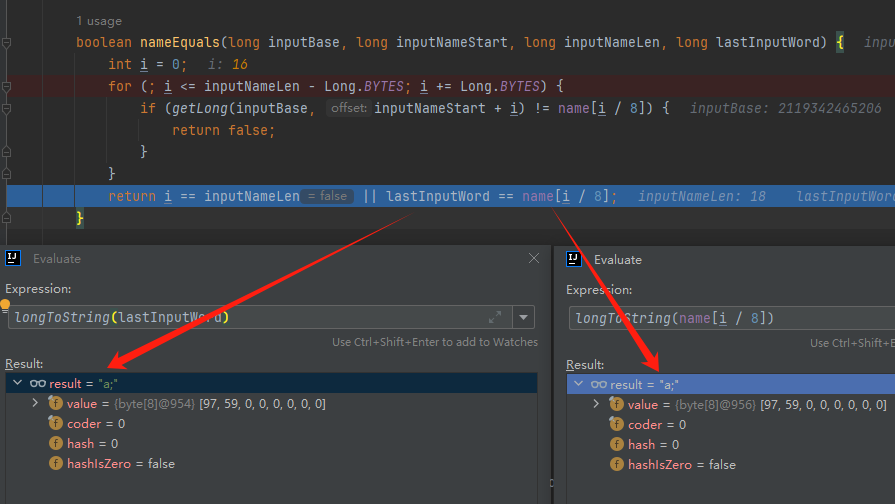Collapse the left result = "a;" node
Image resolution: width=895 pixels, height=504 pixels.
point(17,383)
